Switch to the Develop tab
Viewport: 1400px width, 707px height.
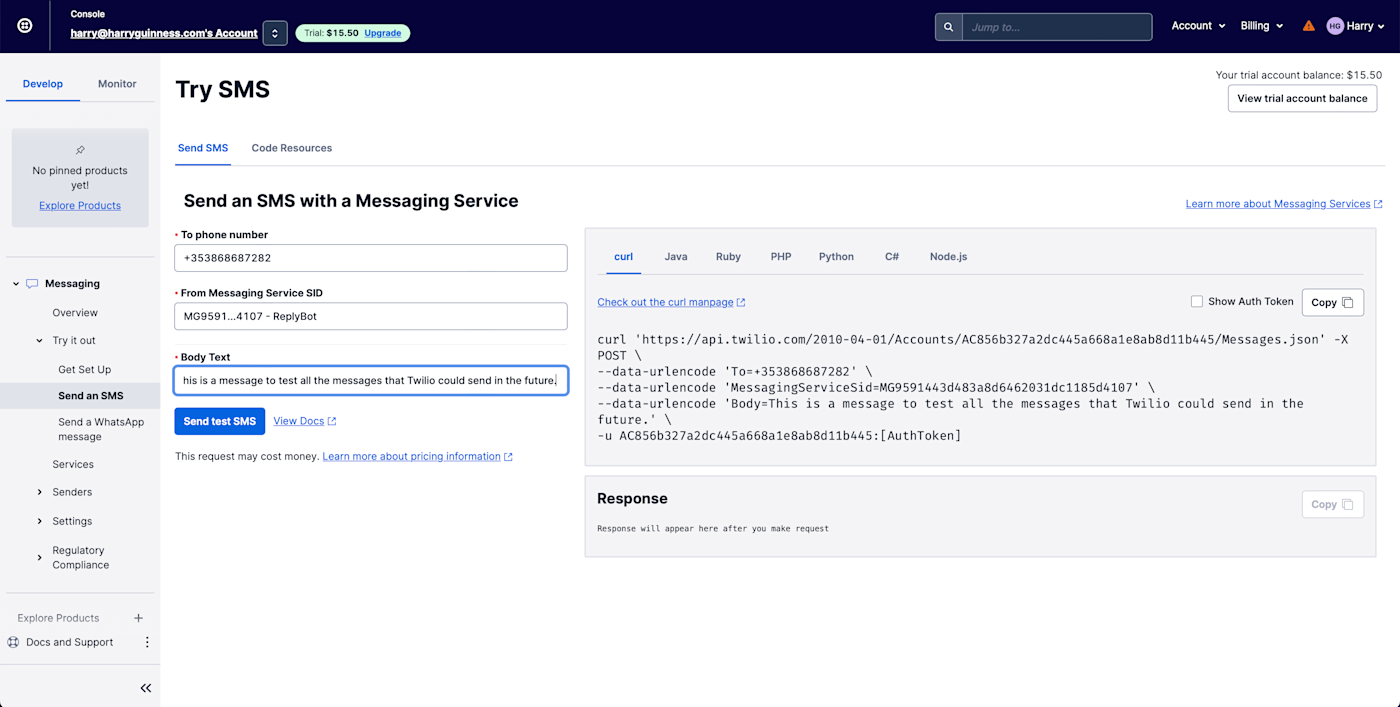tap(43, 84)
